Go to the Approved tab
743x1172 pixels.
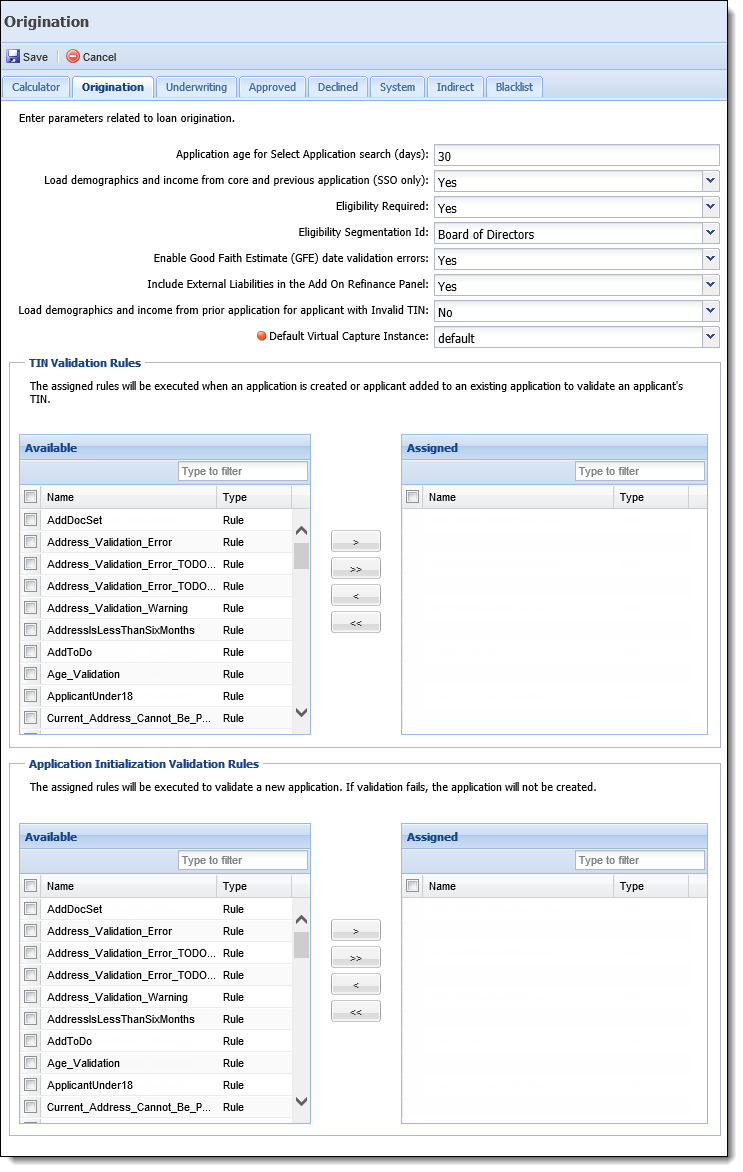[x=272, y=87]
